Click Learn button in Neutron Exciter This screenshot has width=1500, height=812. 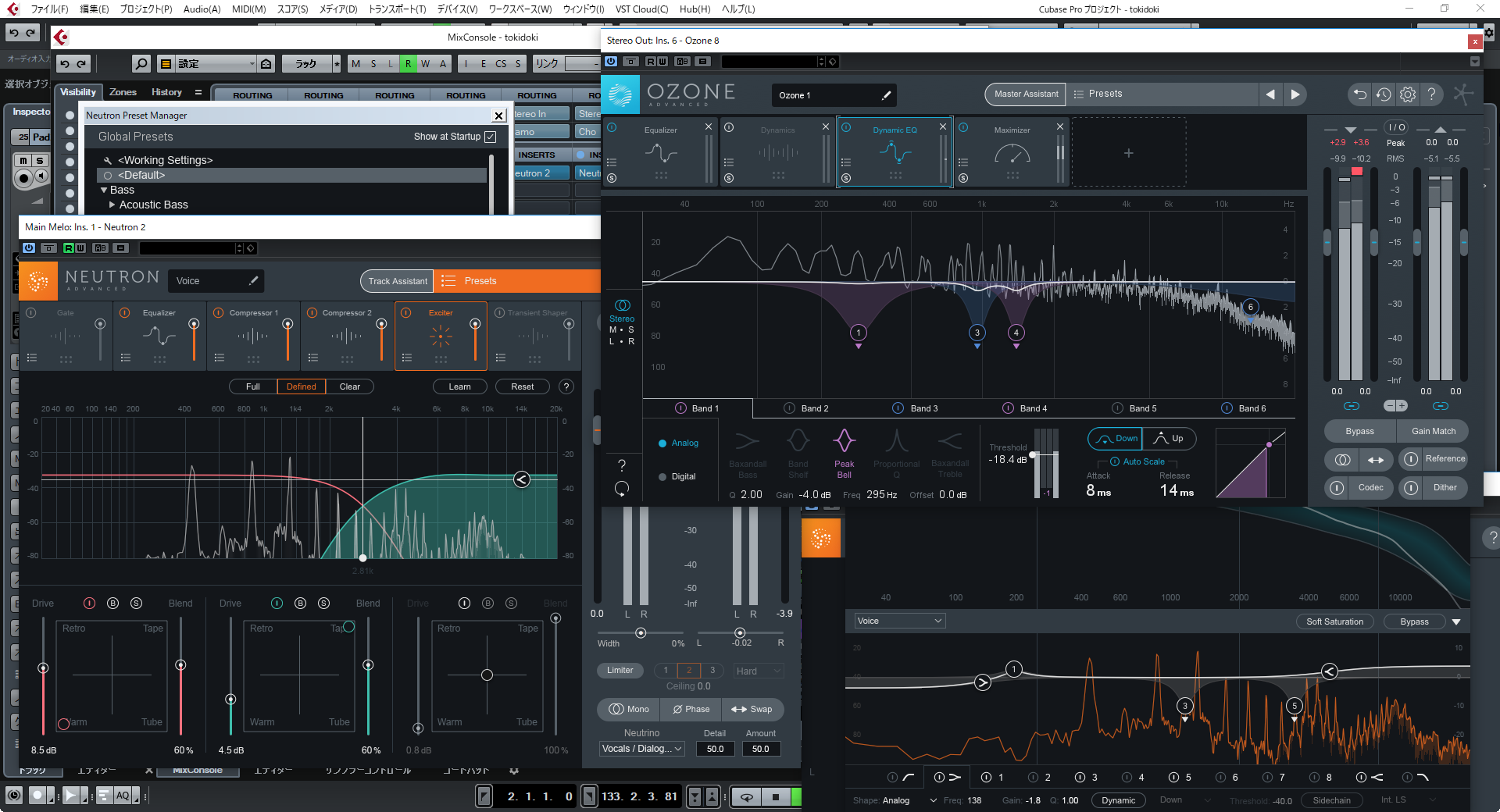[459, 386]
